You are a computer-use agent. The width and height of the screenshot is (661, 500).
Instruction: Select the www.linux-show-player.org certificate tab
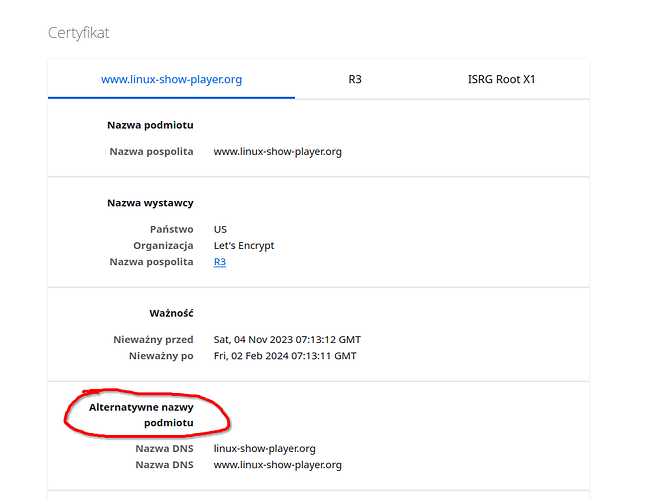(x=171, y=79)
